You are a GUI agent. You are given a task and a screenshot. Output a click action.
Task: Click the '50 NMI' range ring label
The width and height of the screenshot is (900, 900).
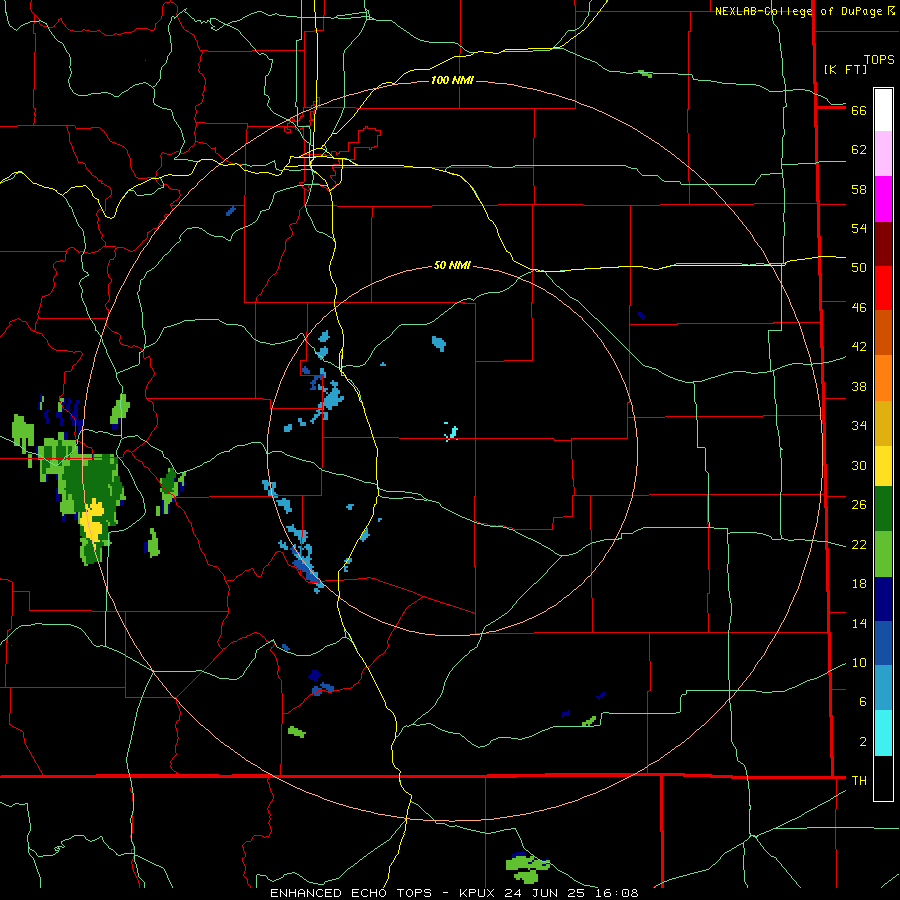click(452, 265)
